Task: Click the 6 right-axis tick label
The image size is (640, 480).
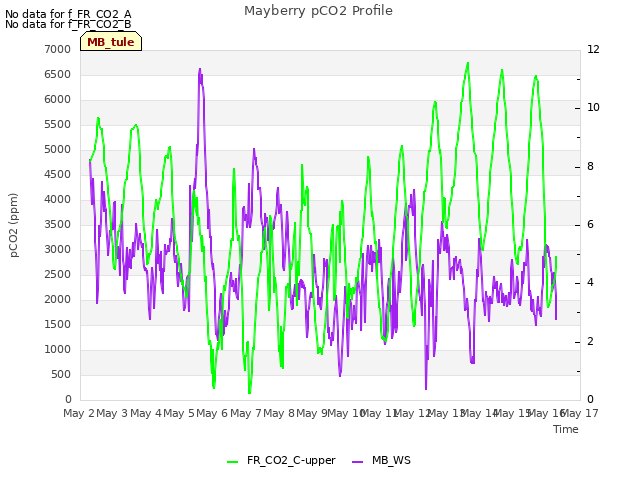Action: [x=590, y=224]
